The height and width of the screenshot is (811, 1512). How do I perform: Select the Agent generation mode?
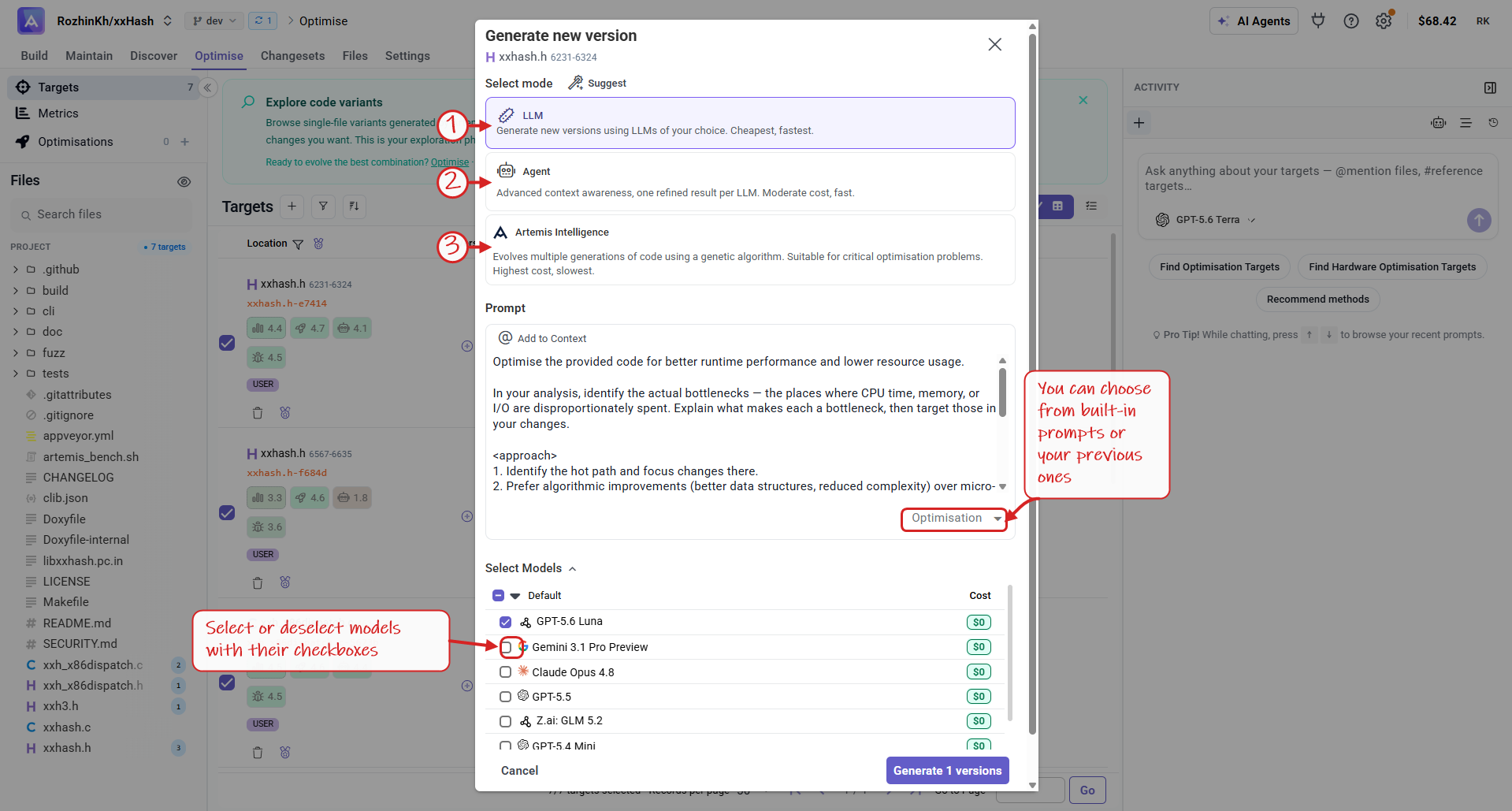pyautogui.click(x=750, y=182)
